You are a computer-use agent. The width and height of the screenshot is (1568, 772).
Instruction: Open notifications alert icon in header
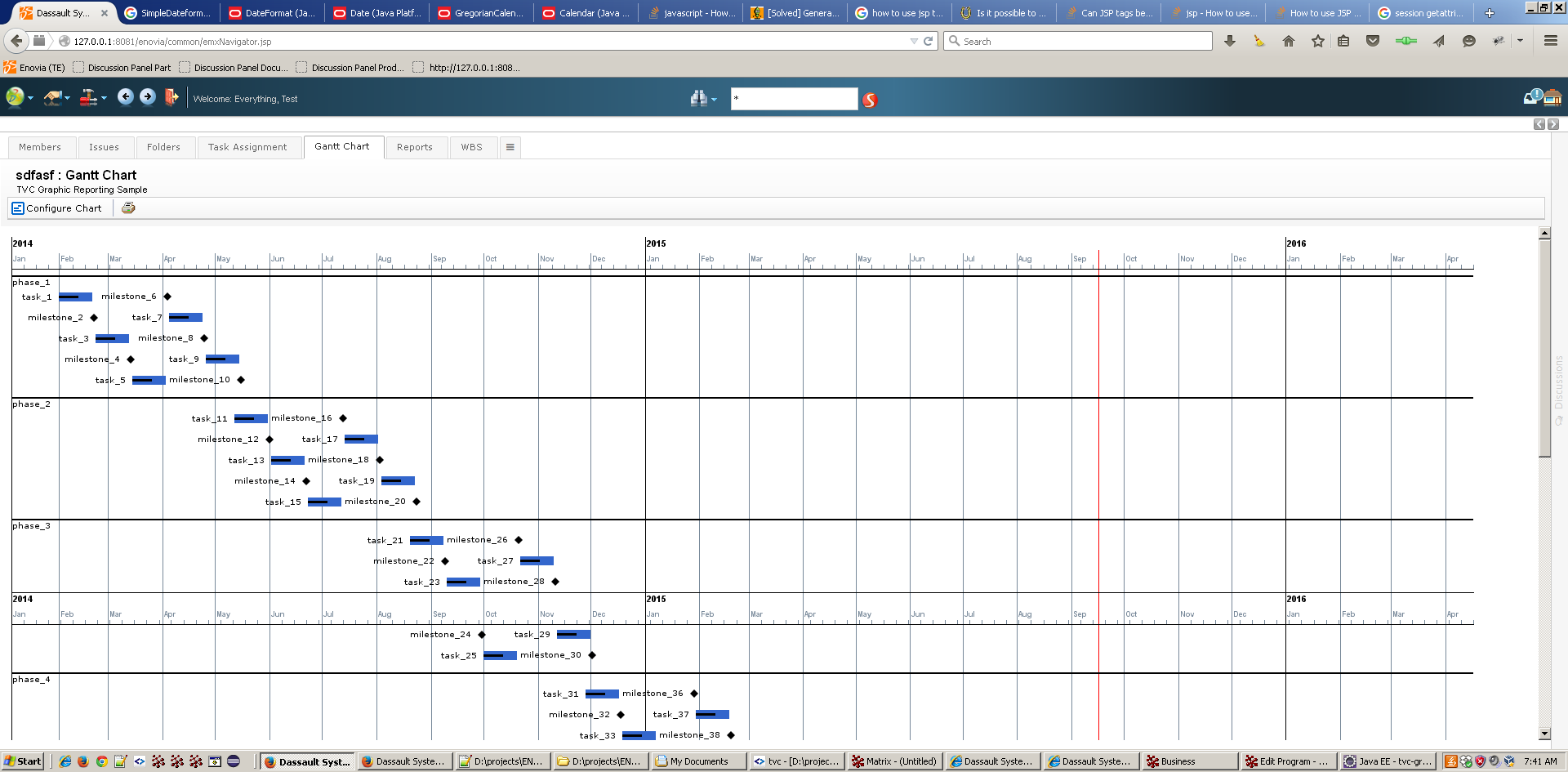(x=1532, y=97)
